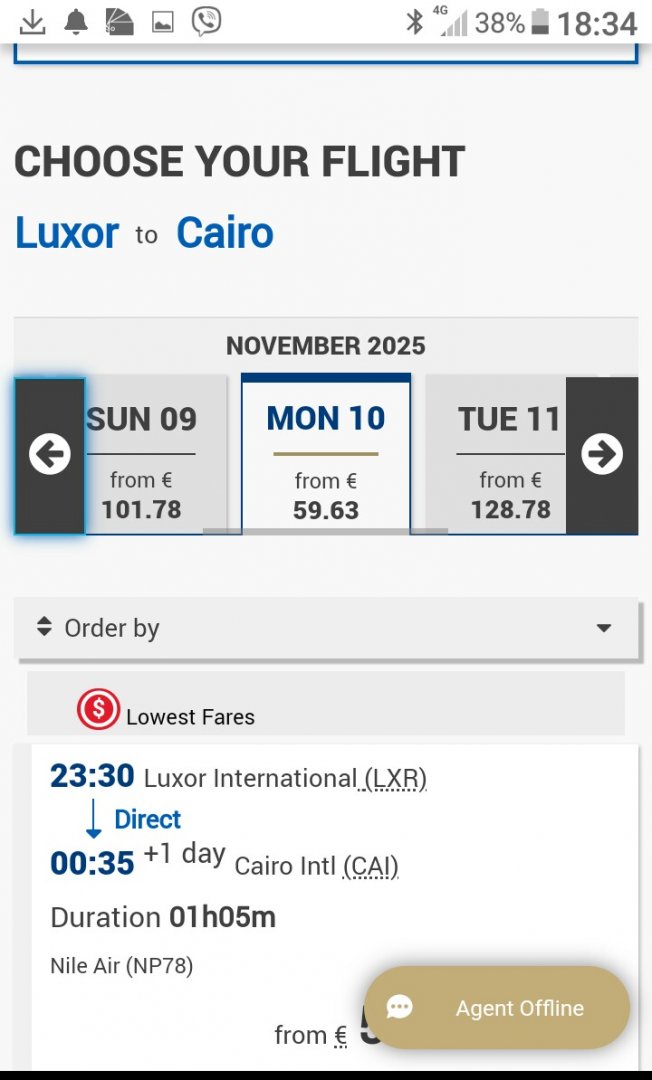Image resolution: width=652 pixels, height=1080 pixels.
Task: Tap the image notification icon
Action: click(162, 21)
